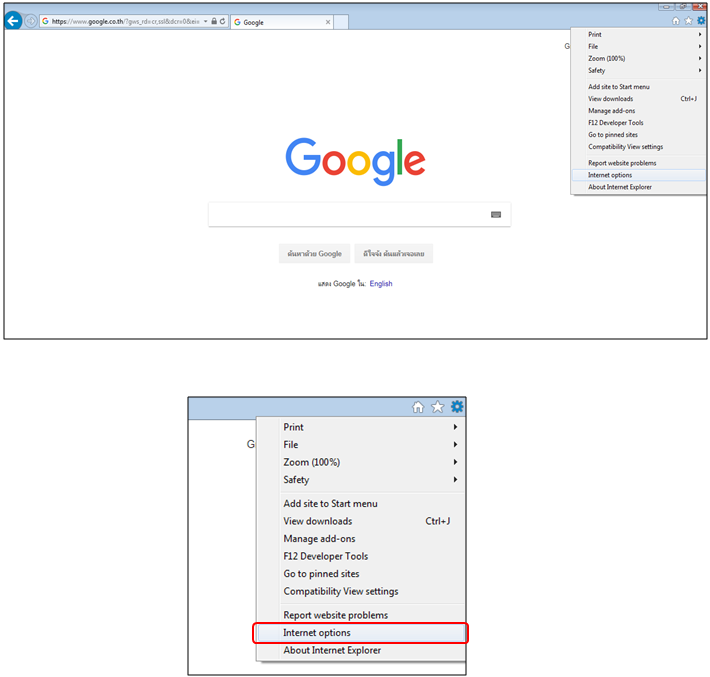Screen dimensions: 710x677
Task: Go back using the blue Back arrow
Action: pos(13,21)
